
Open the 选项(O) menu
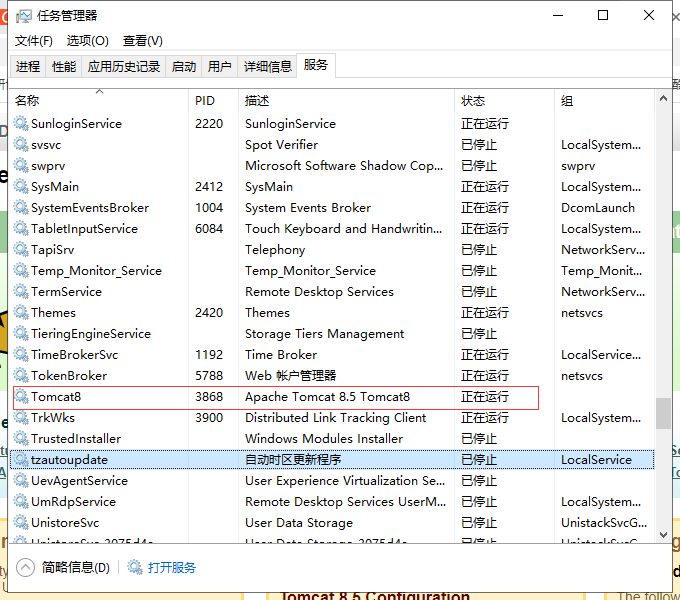coord(87,41)
